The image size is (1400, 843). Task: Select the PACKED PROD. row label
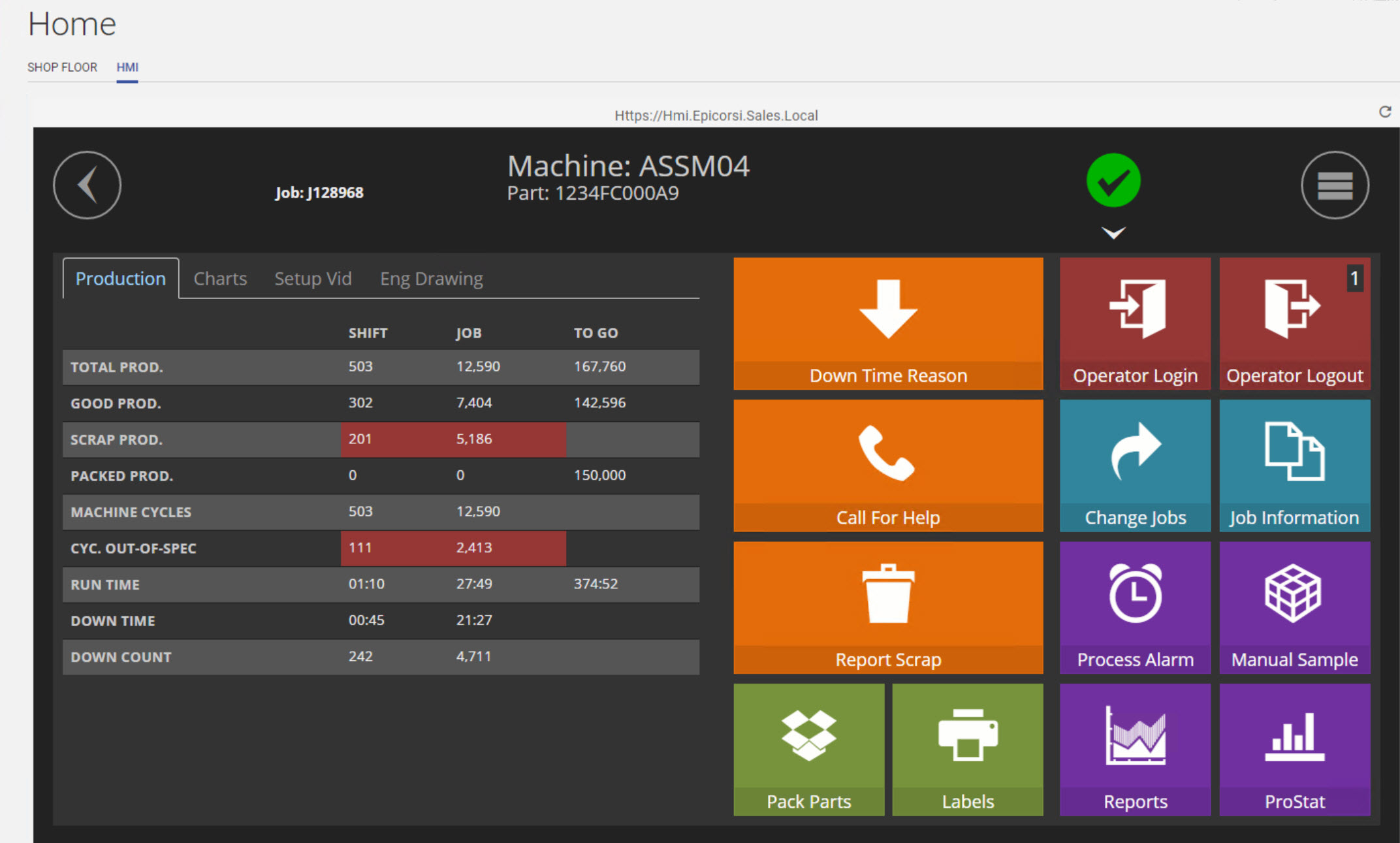121,476
